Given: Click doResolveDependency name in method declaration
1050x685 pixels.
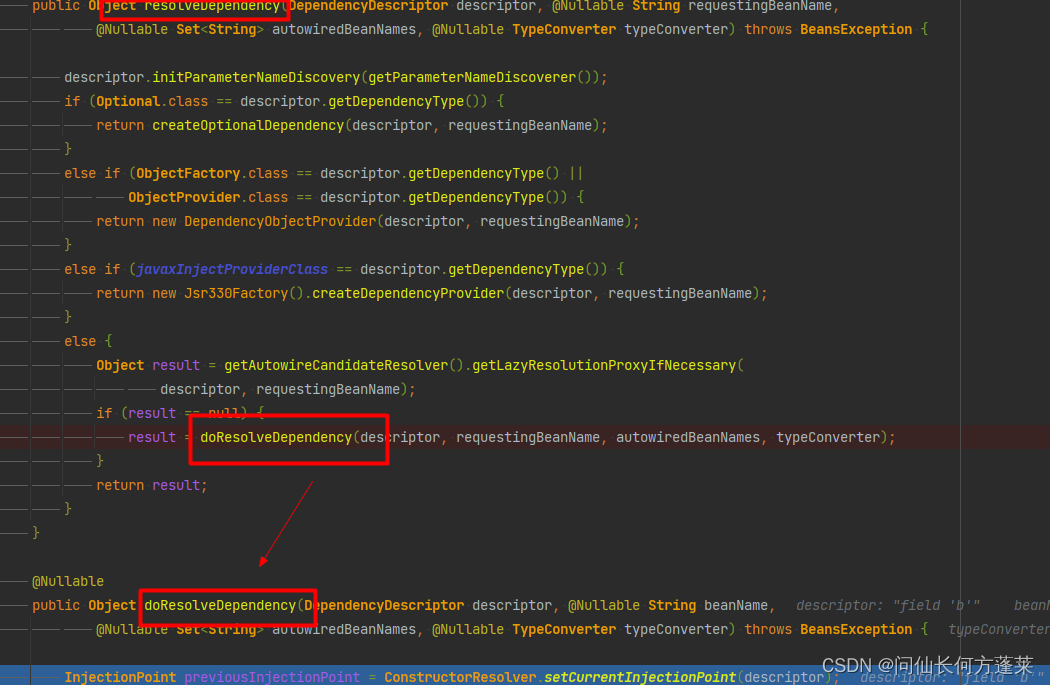Looking at the screenshot, I should (220, 606).
